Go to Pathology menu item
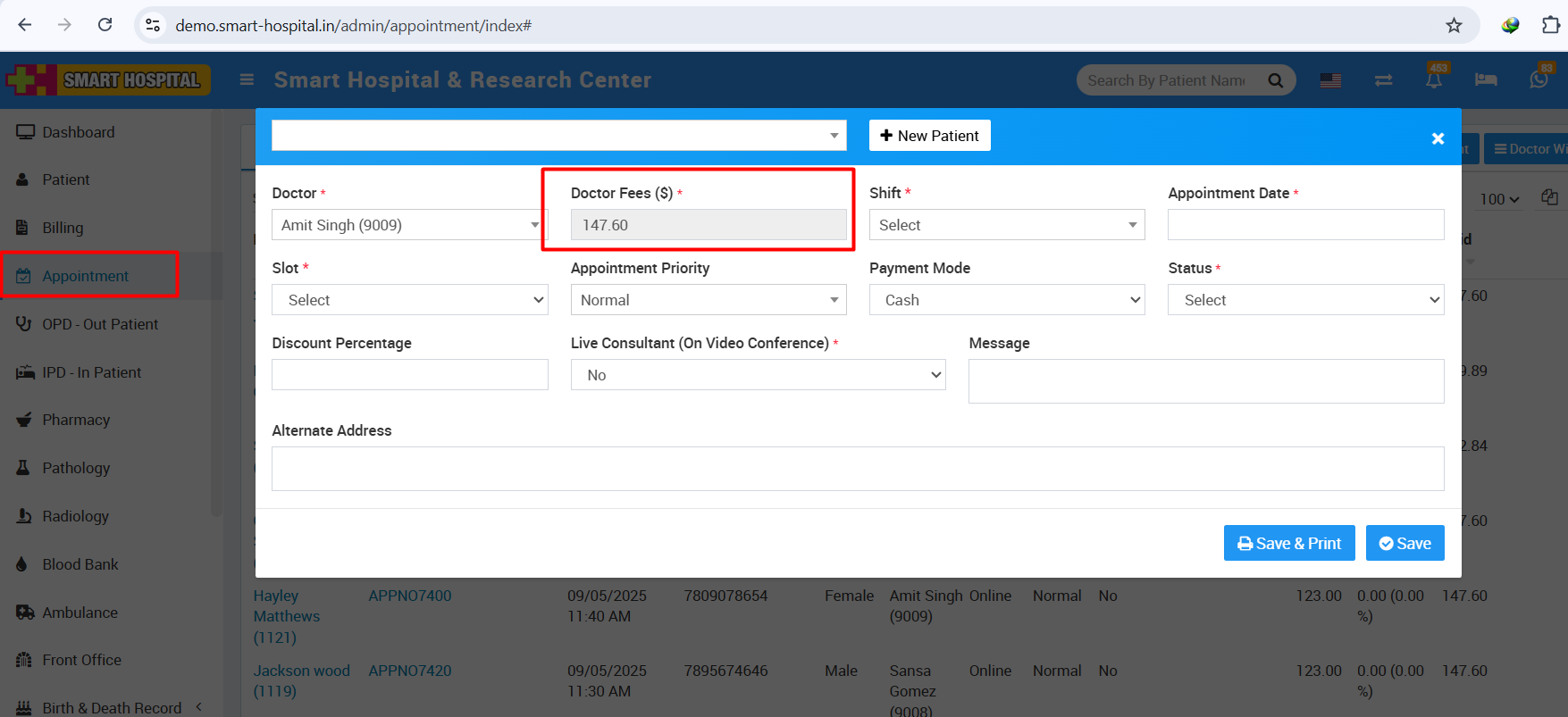Image resolution: width=1568 pixels, height=717 pixels. [76, 468]
